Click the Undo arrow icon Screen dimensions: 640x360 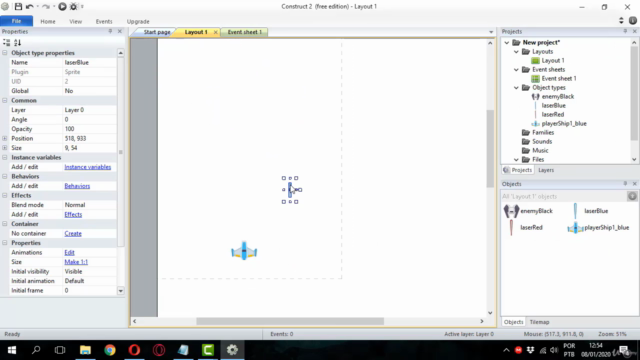[x=29, y=7]
